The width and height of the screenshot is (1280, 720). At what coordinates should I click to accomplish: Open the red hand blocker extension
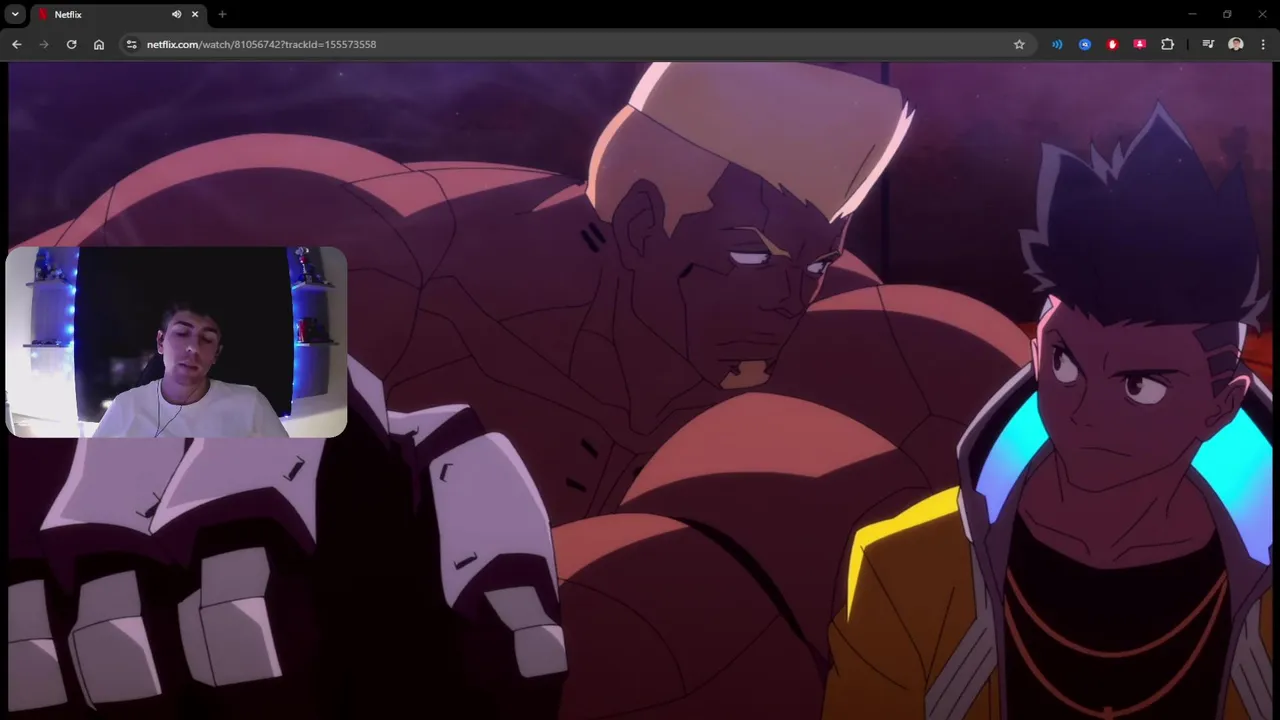[x=1112, y=44]
